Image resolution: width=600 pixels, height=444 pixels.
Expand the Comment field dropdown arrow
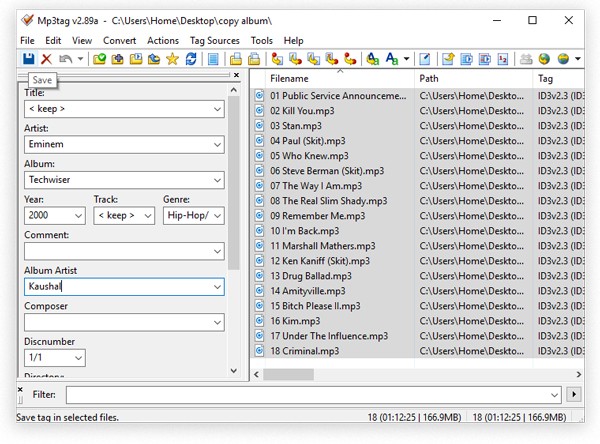pos(217,251)
